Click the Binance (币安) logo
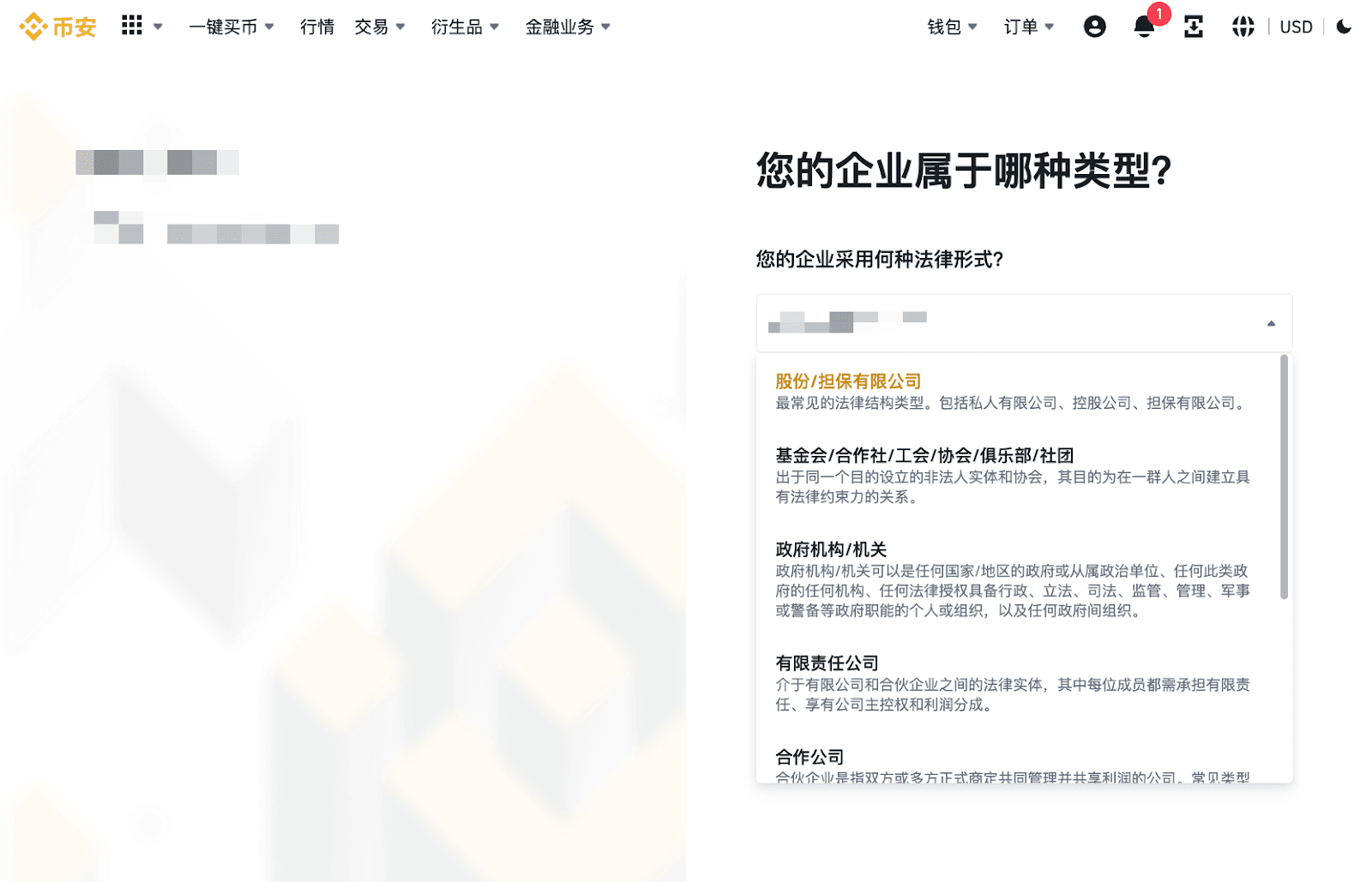 point(57,27)
